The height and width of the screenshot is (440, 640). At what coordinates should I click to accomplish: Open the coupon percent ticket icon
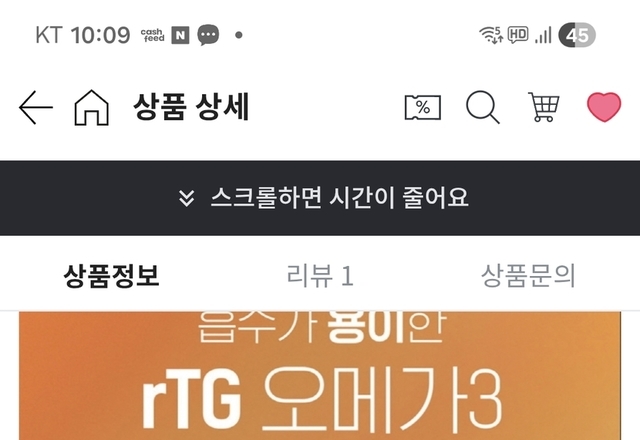(422, 107)
